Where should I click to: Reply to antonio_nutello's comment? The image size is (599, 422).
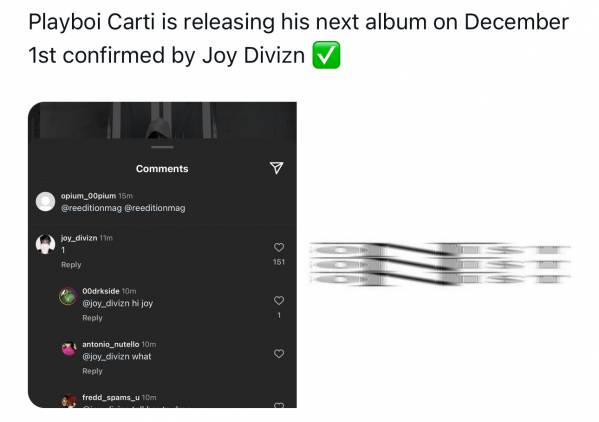92,371
